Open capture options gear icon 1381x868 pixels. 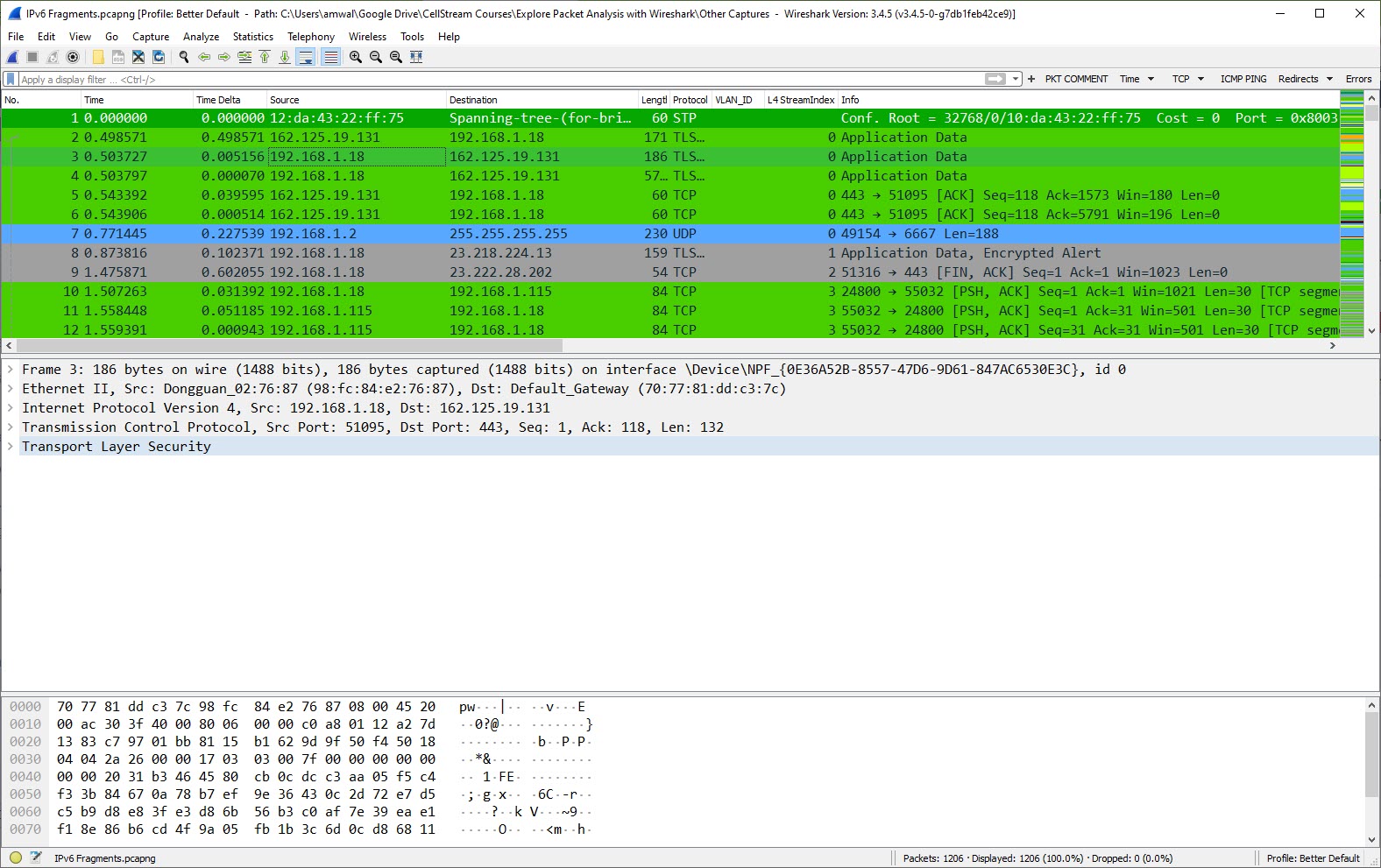pyautogui.click(x=73, y=57)
